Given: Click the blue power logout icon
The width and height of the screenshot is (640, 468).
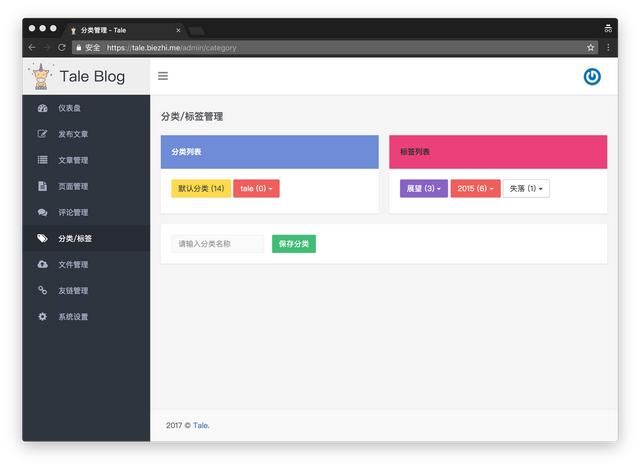Looking at the screenshot, I should coord(592,76).
